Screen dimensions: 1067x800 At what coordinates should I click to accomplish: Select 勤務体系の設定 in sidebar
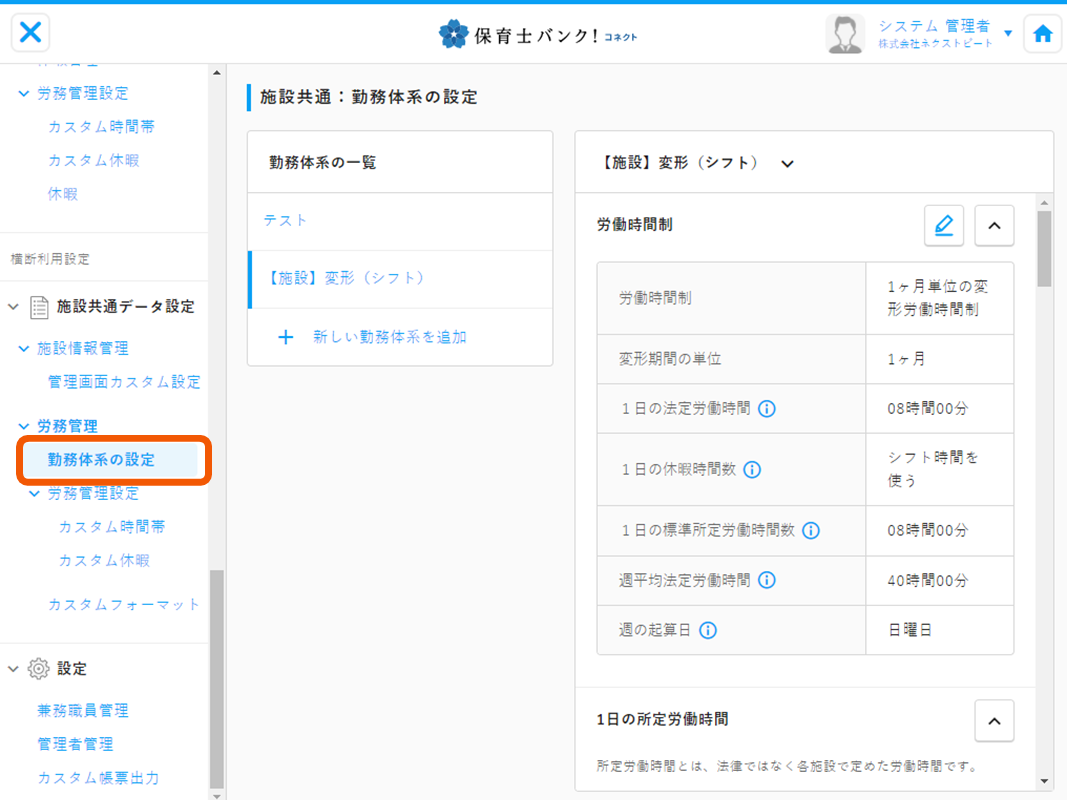pyautogui.click(x=101, y=460)
